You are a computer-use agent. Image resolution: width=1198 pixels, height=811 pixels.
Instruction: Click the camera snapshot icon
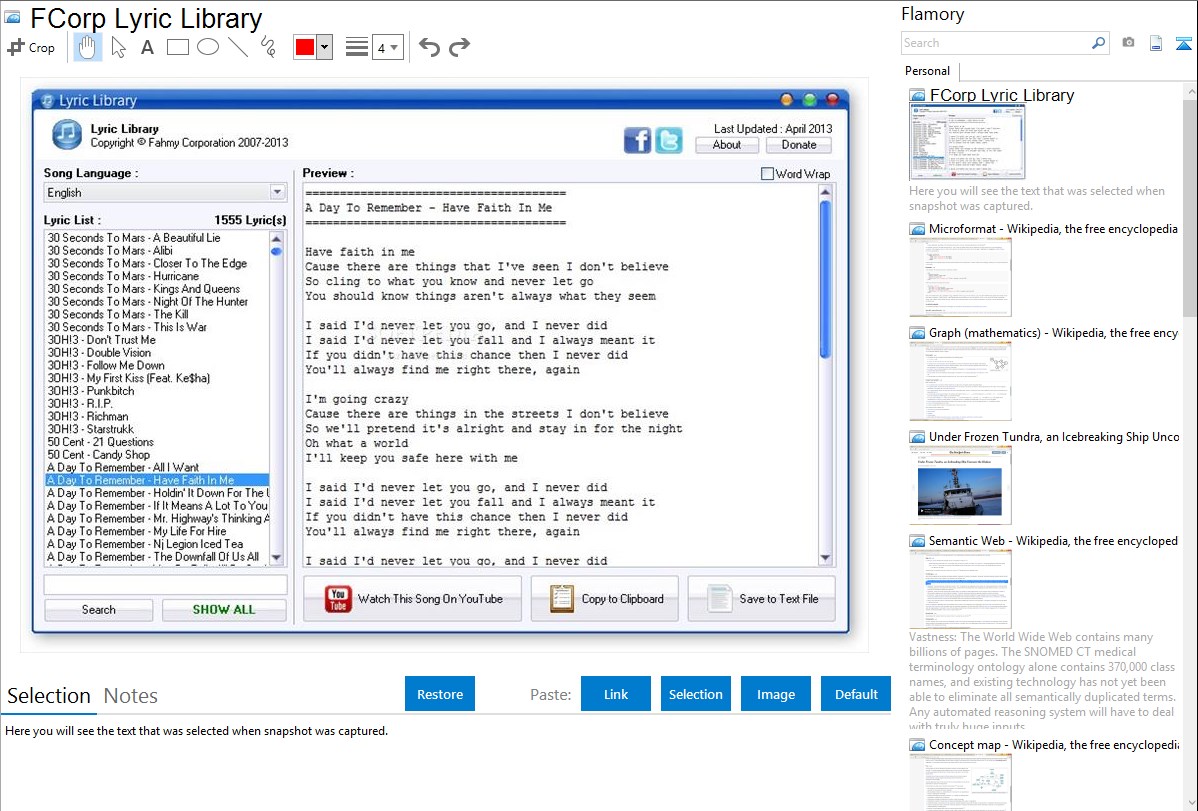1128,43
